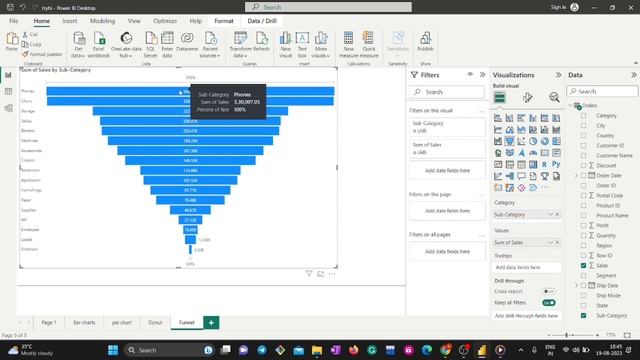Pick the Treemap visual
Image resolution: width=640 pixels, height=360 pixels.
tap(556, 141)
